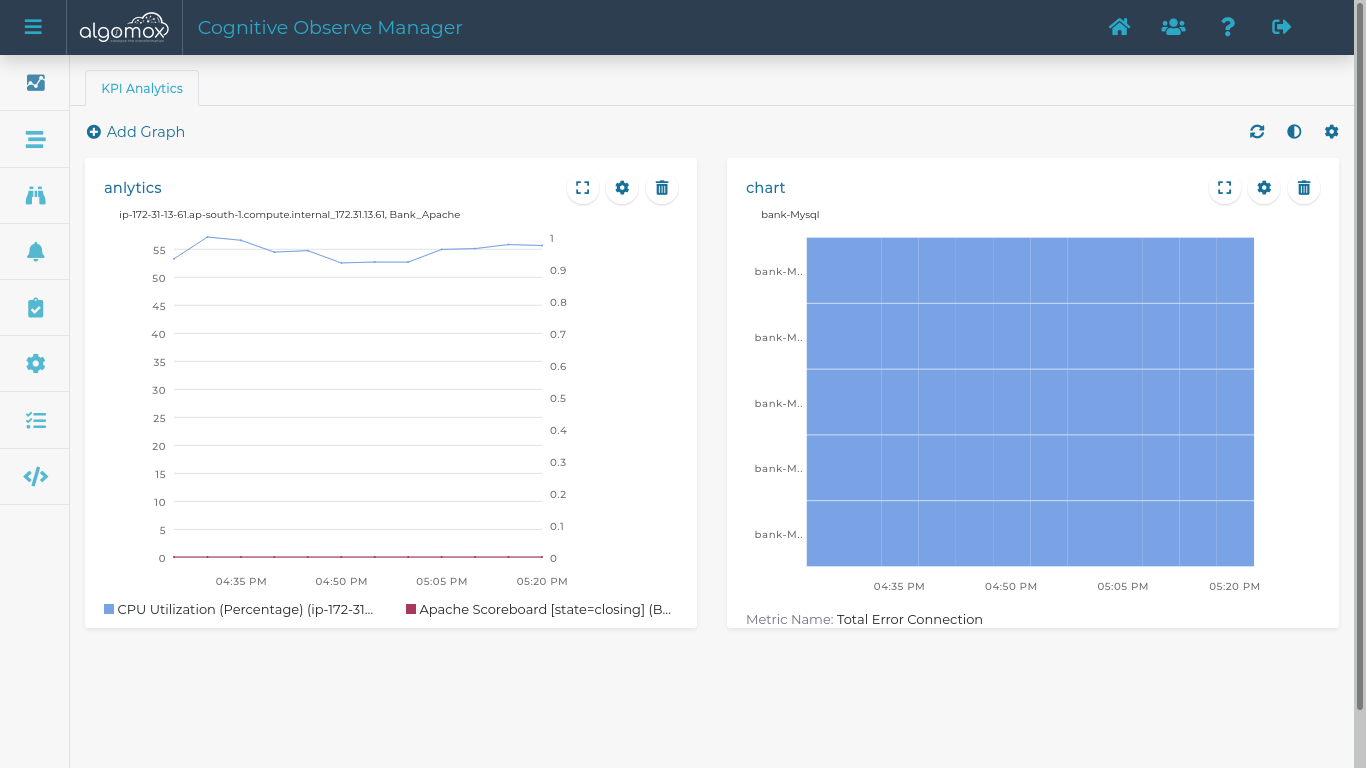Toggle Apache Scoreboard series in legend

540,609
